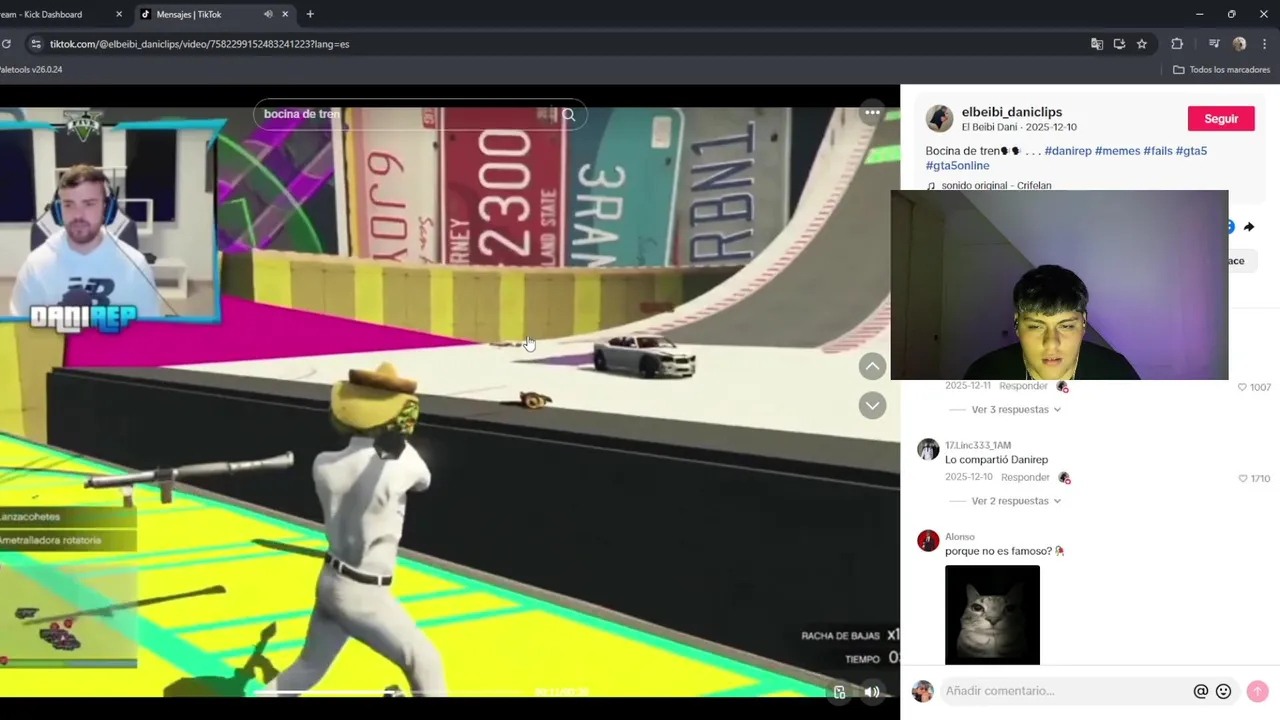1280x720 pixels.
Task: Mute the TikTok tab audio icon
Action: click(x=268, y=14)
